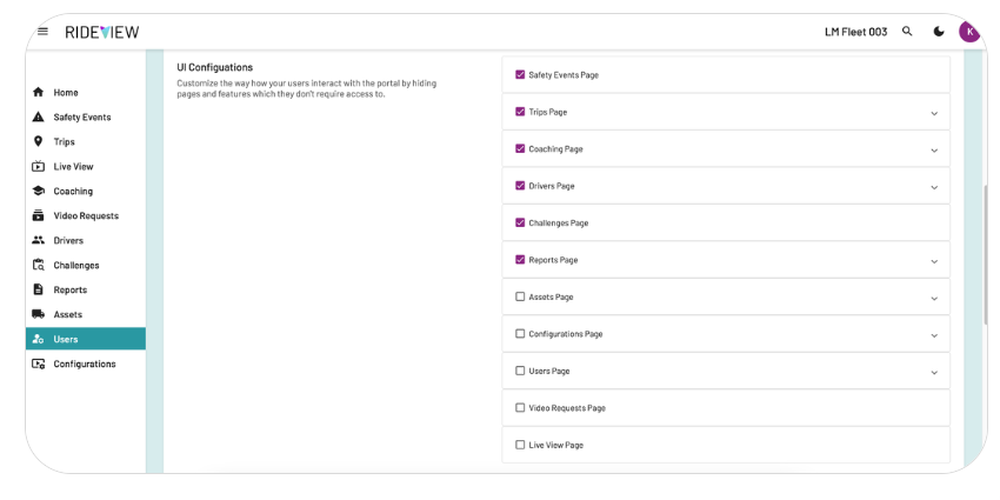Click the Users person-gear icon
This screenshot has width=1000, height=500.
tap(38, 339)
